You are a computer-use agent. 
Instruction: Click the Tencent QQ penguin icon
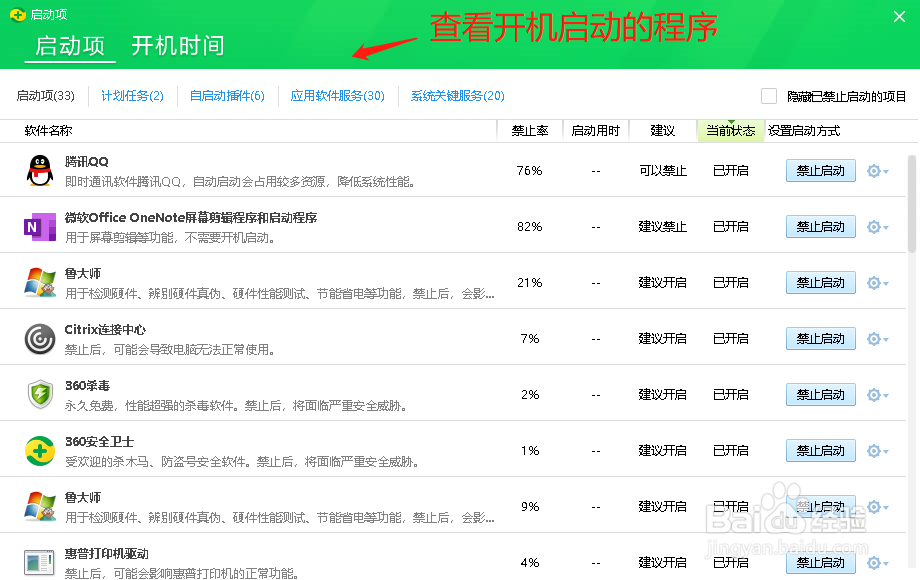tap(40, 171)
